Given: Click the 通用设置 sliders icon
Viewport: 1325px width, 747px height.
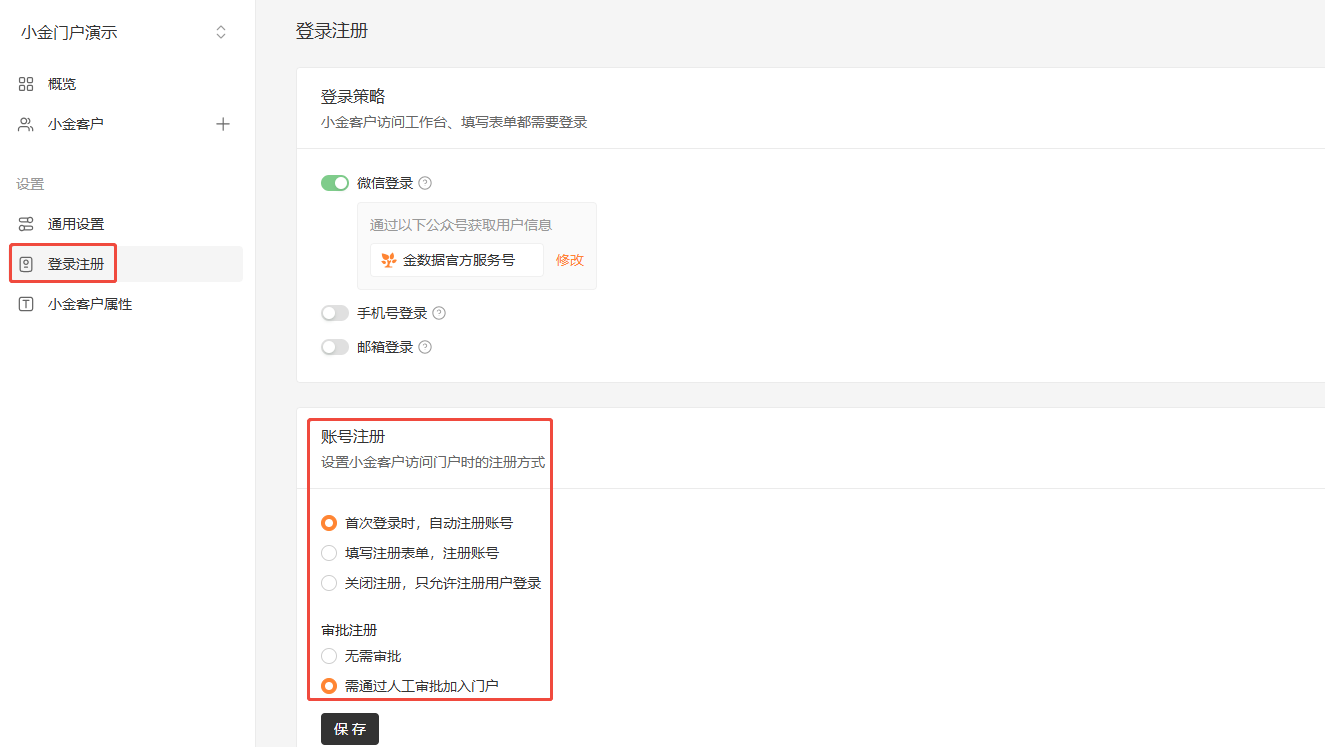Looking at the screenshot, I should pos(26,224).
